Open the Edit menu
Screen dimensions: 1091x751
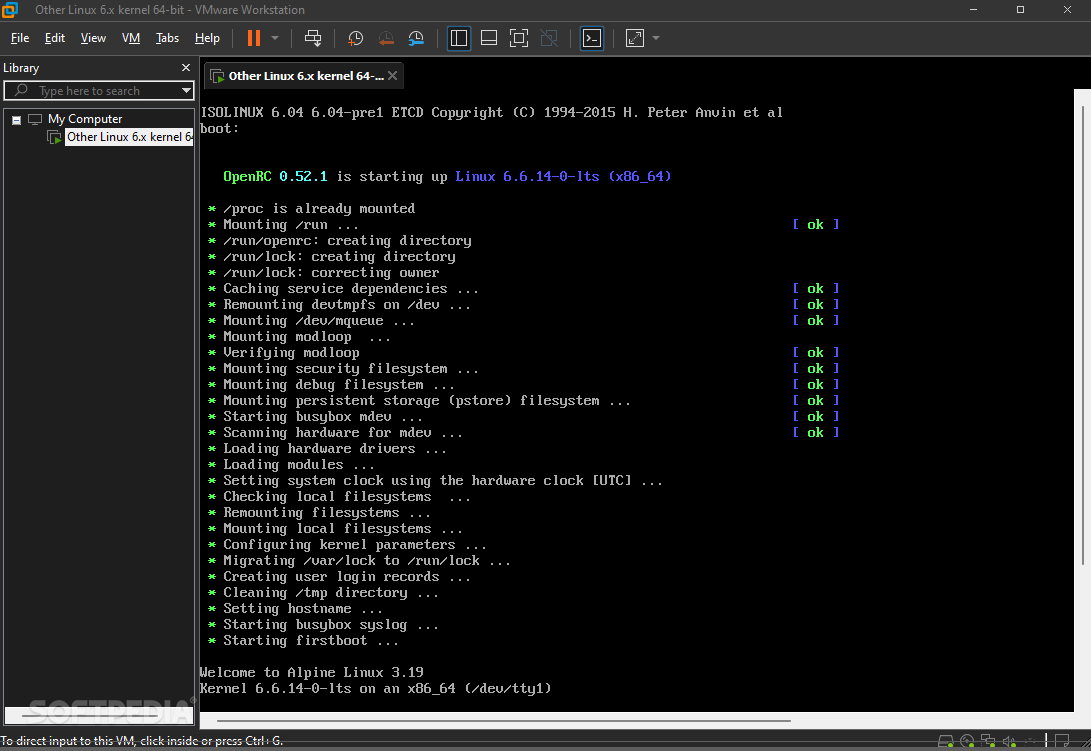[55, 38]
